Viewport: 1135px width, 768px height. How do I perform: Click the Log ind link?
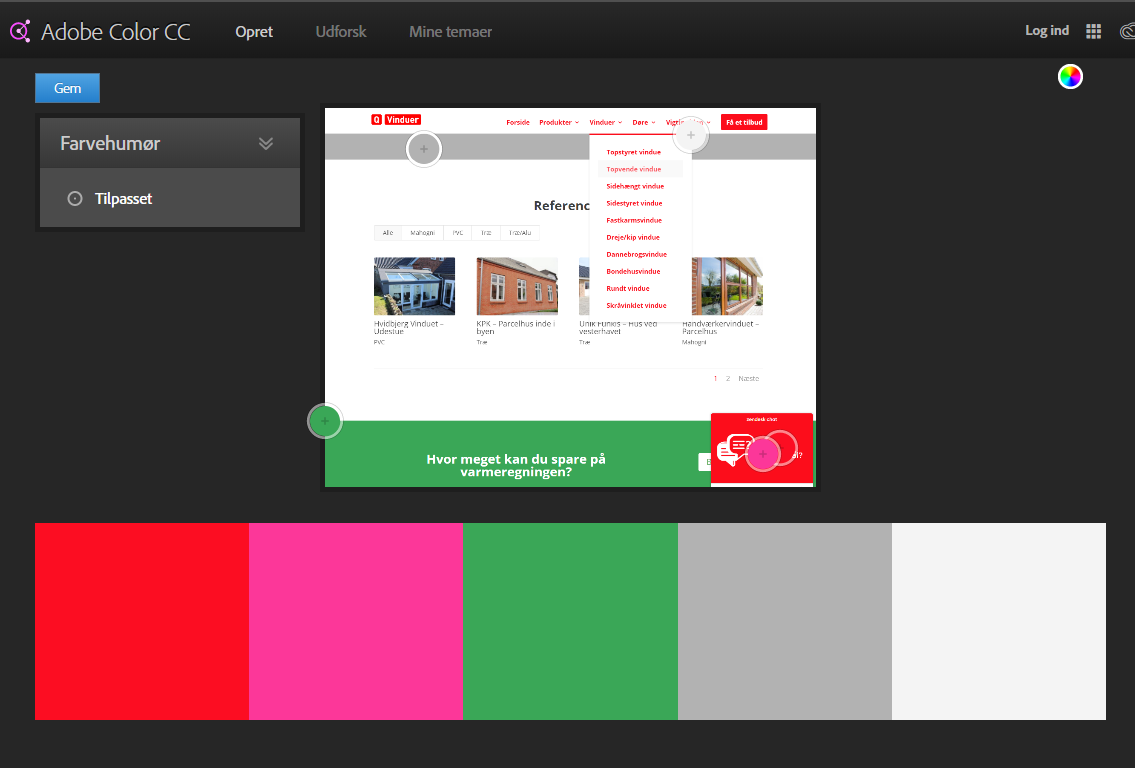click(1047, 31)
